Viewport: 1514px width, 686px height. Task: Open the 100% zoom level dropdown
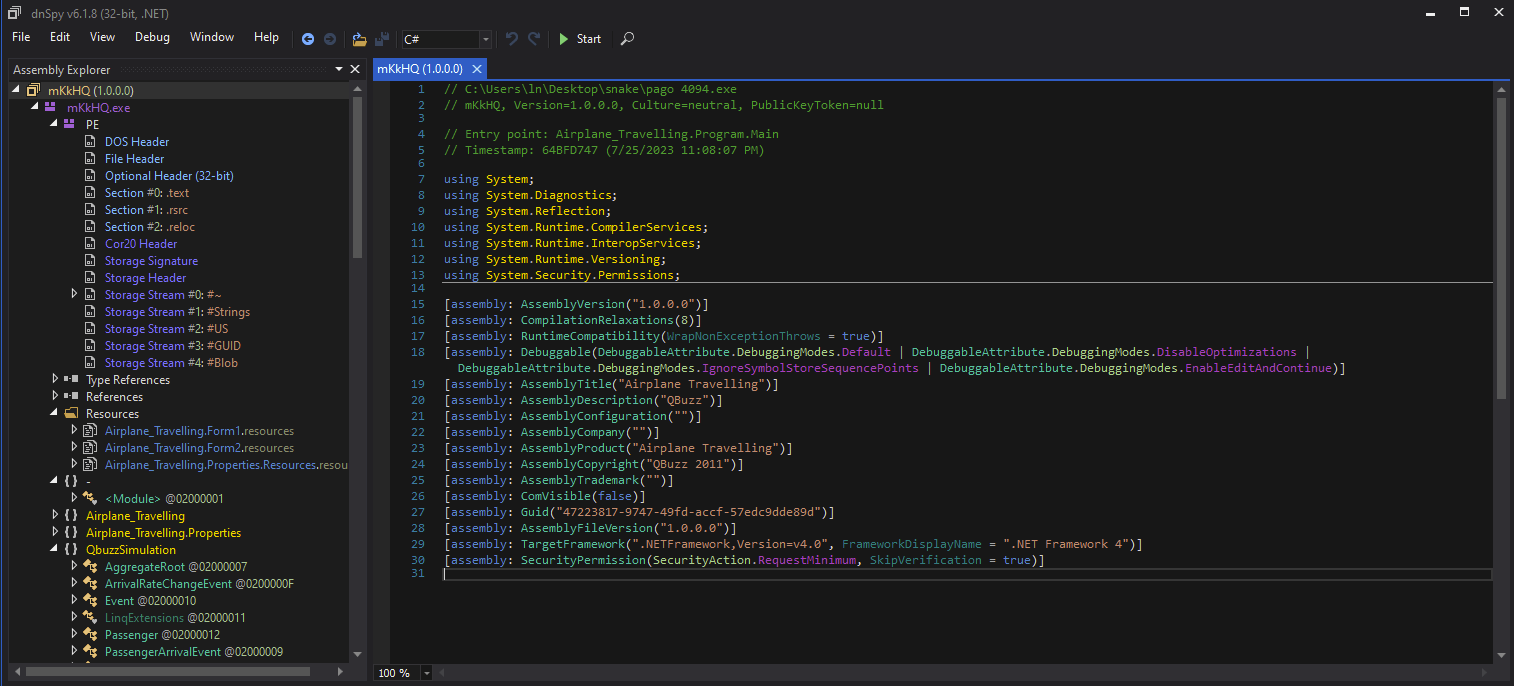pos(426,673)
